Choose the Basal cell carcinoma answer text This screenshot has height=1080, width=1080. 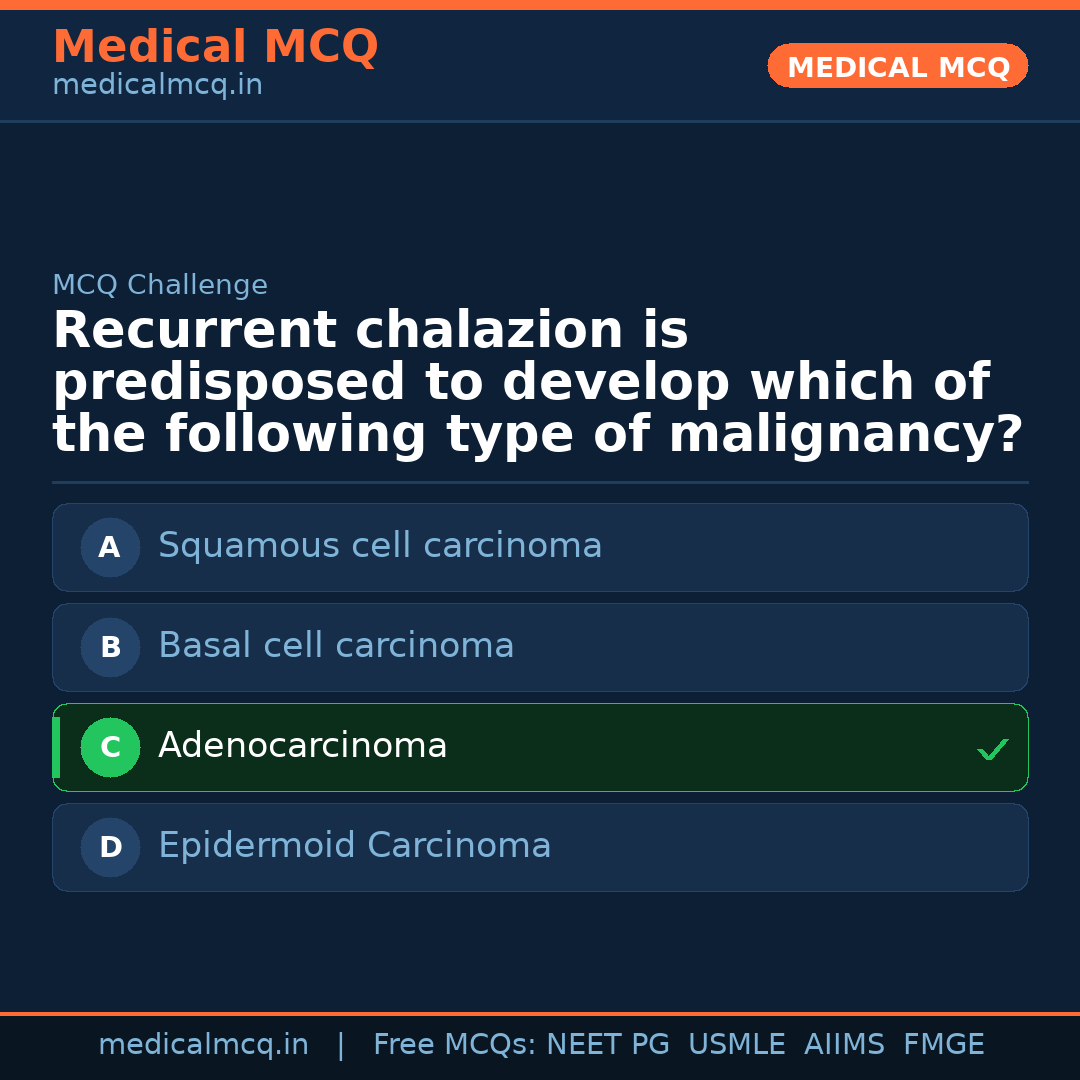click(x=336, y=646)
